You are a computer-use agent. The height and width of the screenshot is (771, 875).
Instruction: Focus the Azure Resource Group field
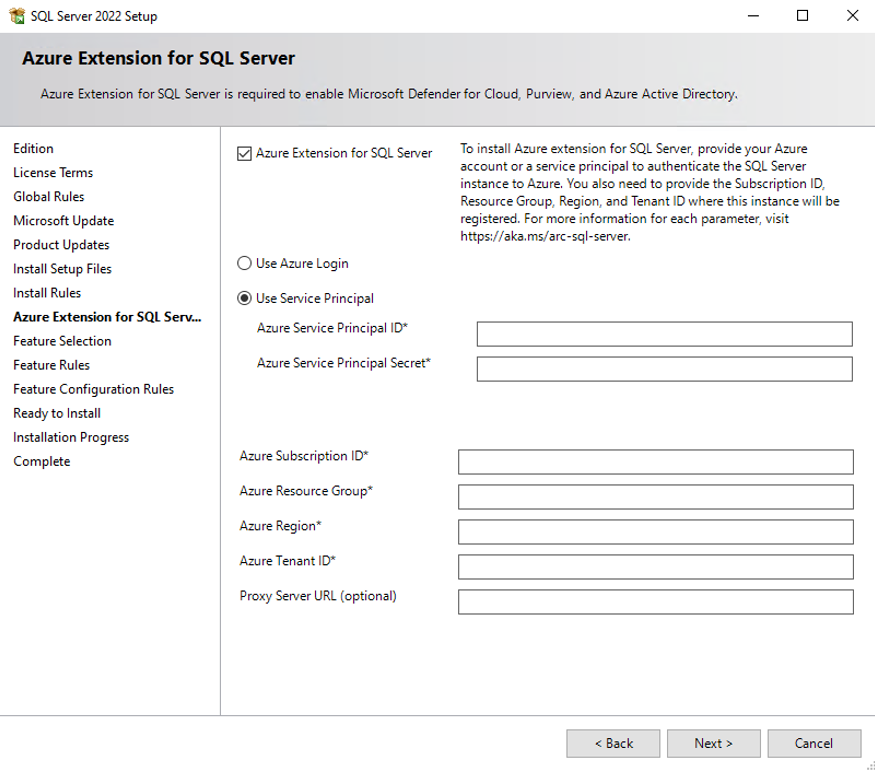point(656,497)
